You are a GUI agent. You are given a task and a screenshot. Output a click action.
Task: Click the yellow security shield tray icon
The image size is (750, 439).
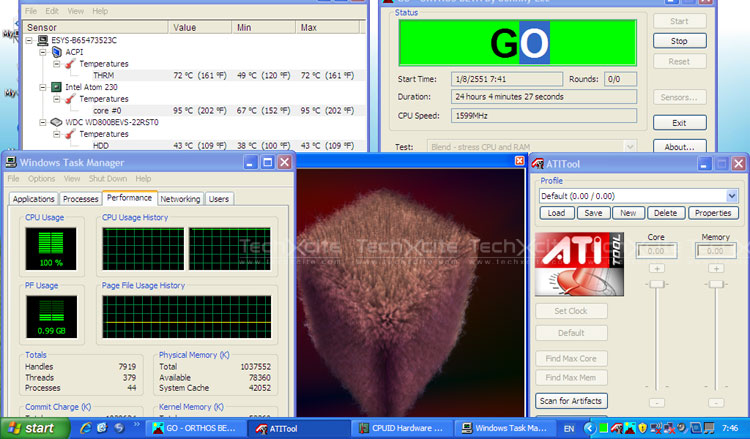click(643, 428)
